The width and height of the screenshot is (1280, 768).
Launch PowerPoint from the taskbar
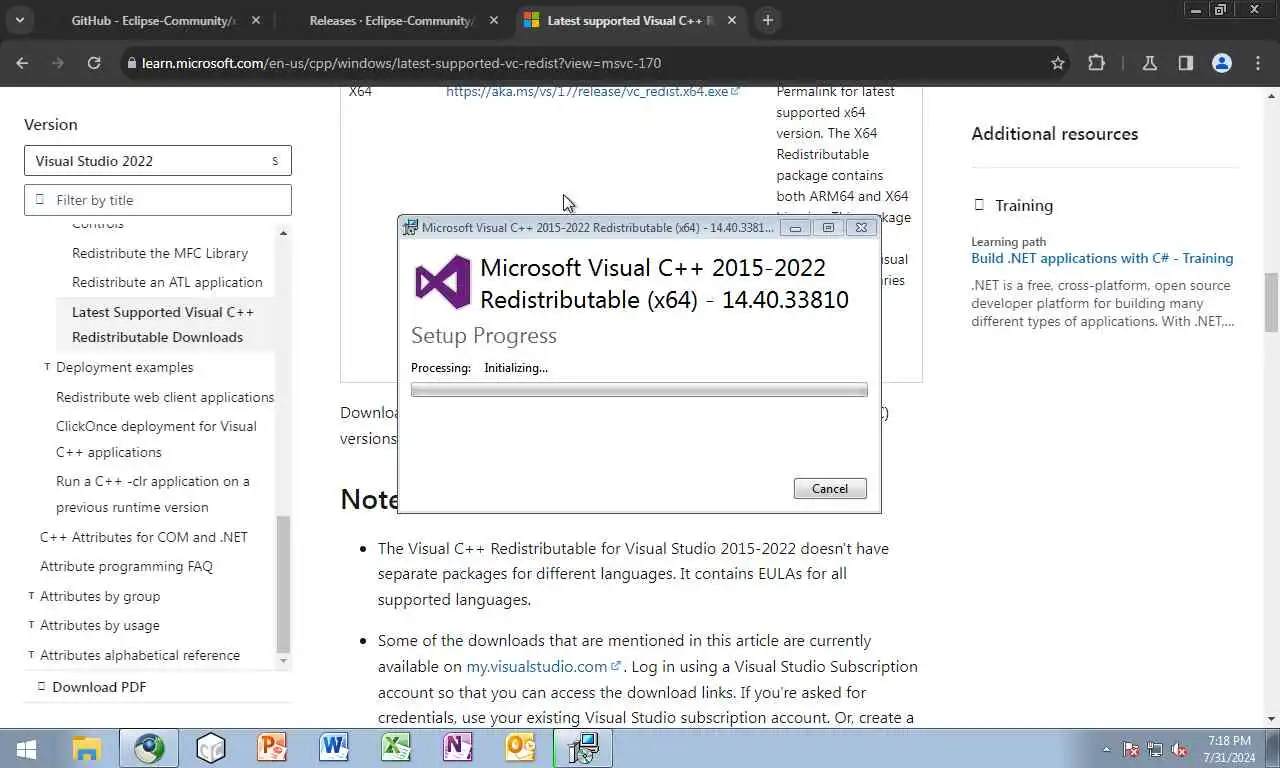(x=272, y=748)
